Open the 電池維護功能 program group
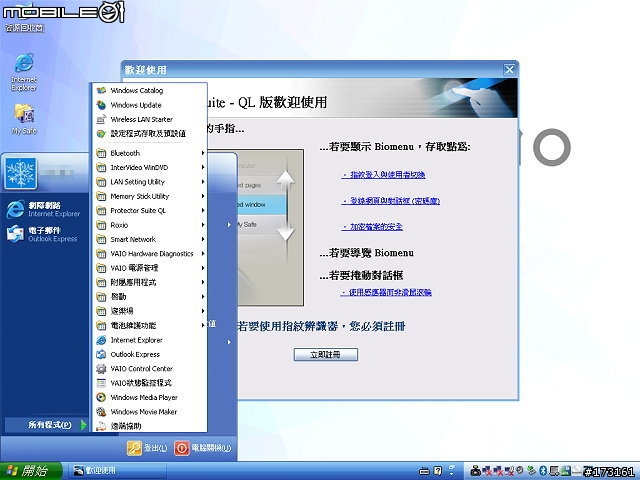 149,325
